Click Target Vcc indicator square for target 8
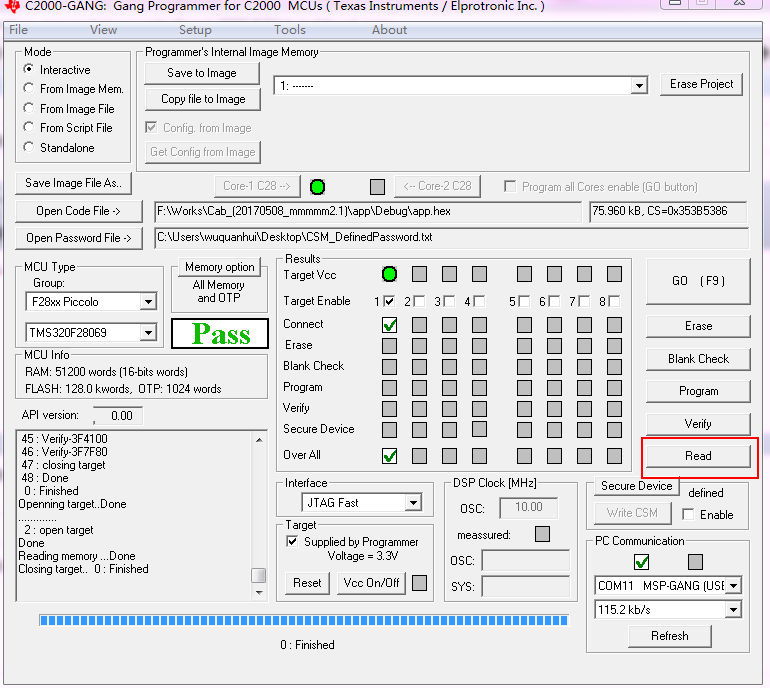The width and height of the screenshot is (770, 688). (614, 274)
